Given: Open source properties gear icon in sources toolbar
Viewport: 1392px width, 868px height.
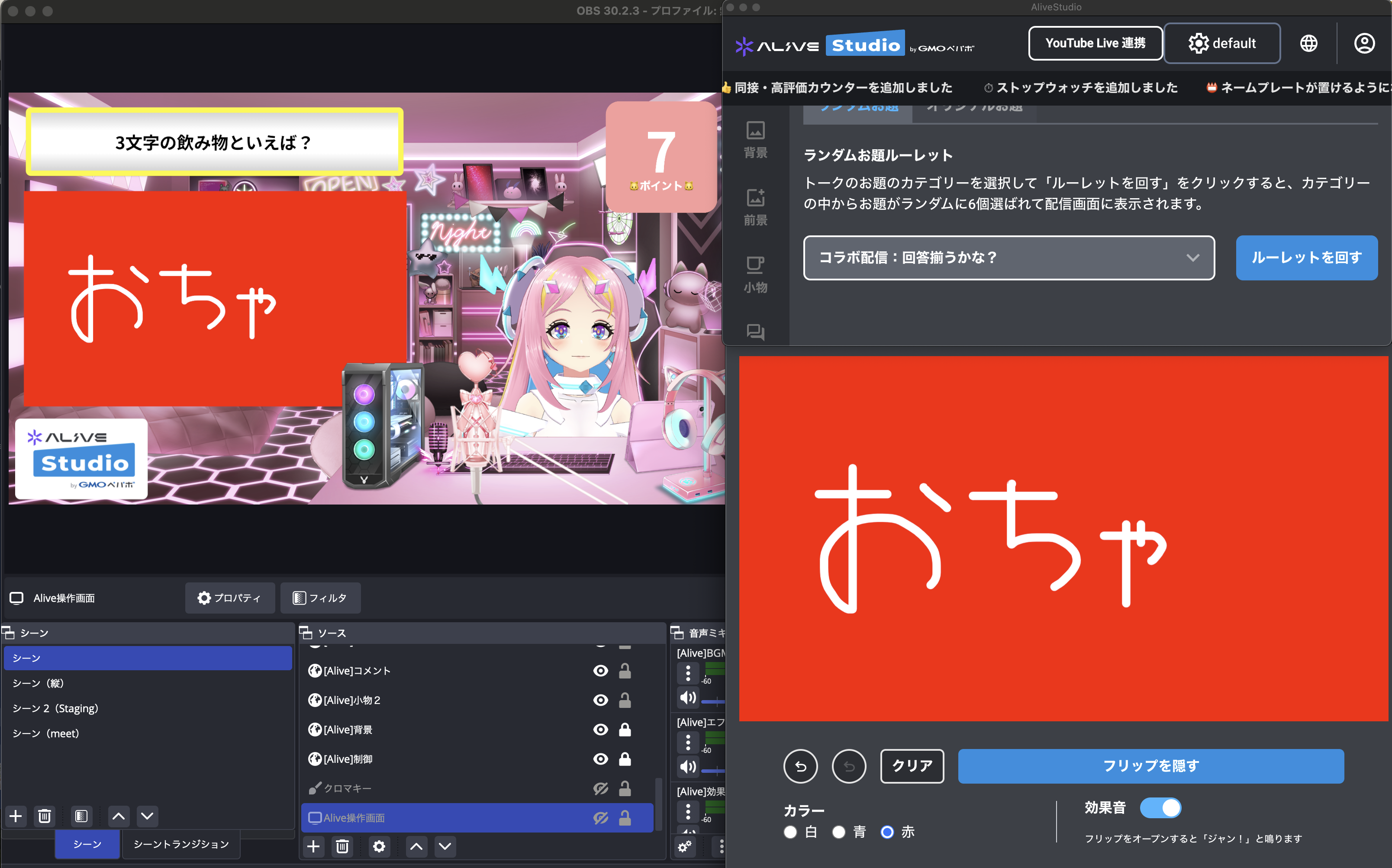Looking at the screenshot, I should (x=379, y=846).
